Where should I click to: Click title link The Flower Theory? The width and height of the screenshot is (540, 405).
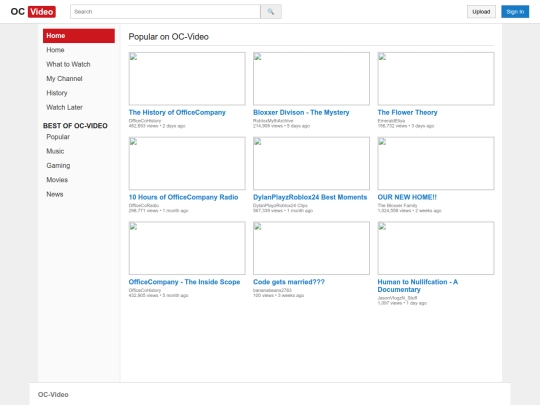[x=407, y=112]
